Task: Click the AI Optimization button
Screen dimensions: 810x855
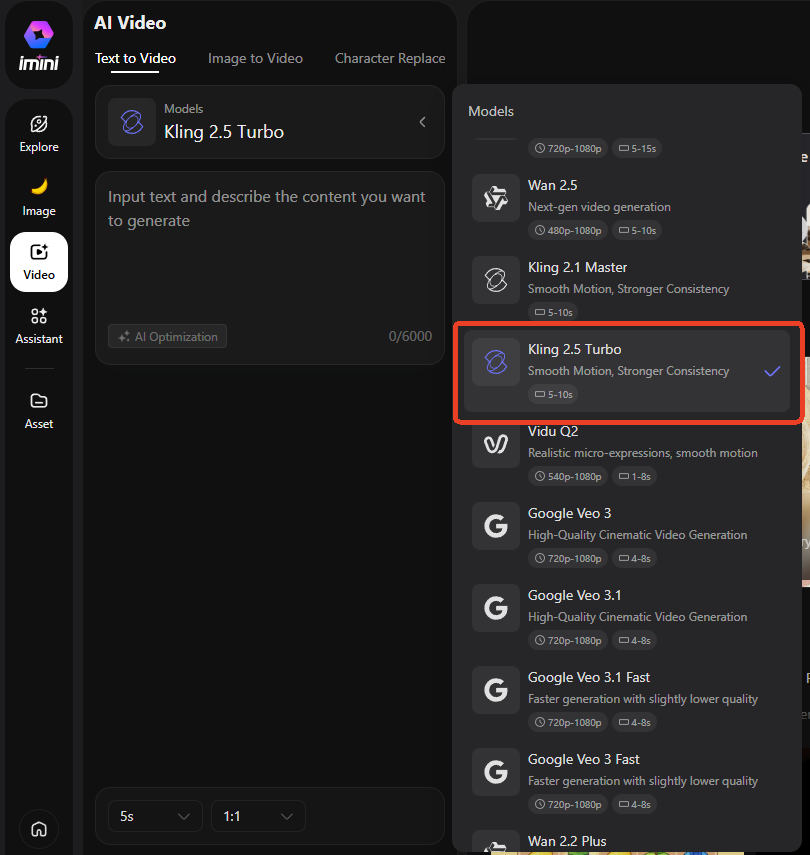Action: (x=167, y=337)
